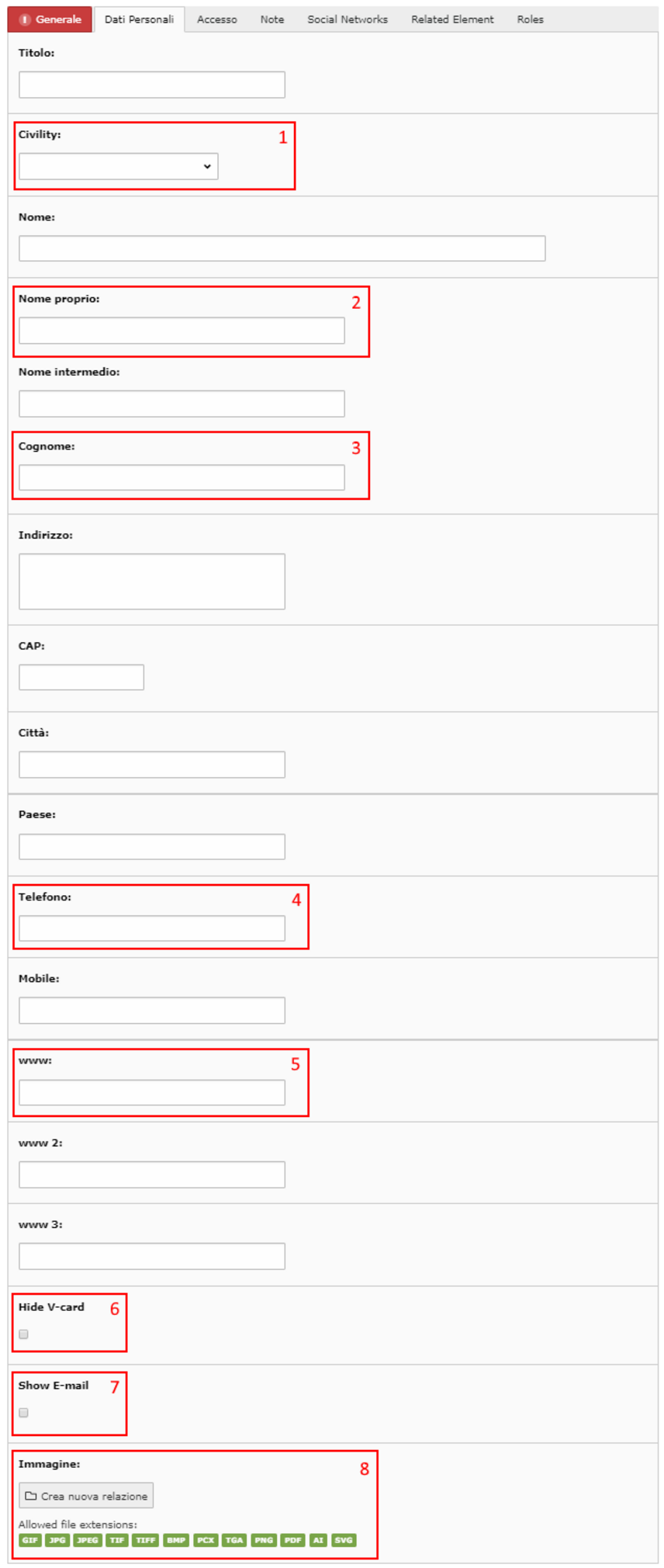
Task: Click into the Telefono field
Action: (152, 928)
